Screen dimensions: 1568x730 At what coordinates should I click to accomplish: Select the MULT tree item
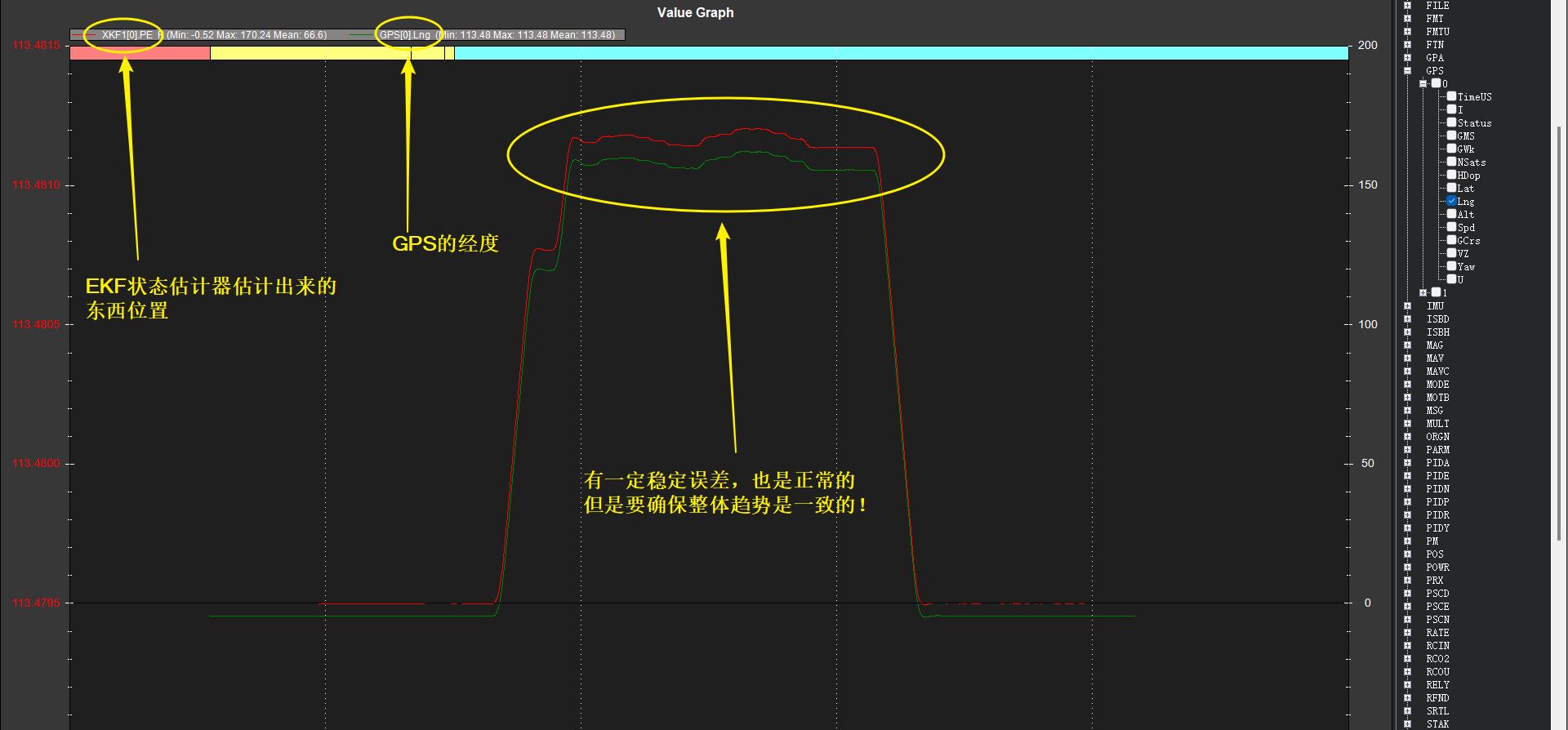coord(1437,424)
